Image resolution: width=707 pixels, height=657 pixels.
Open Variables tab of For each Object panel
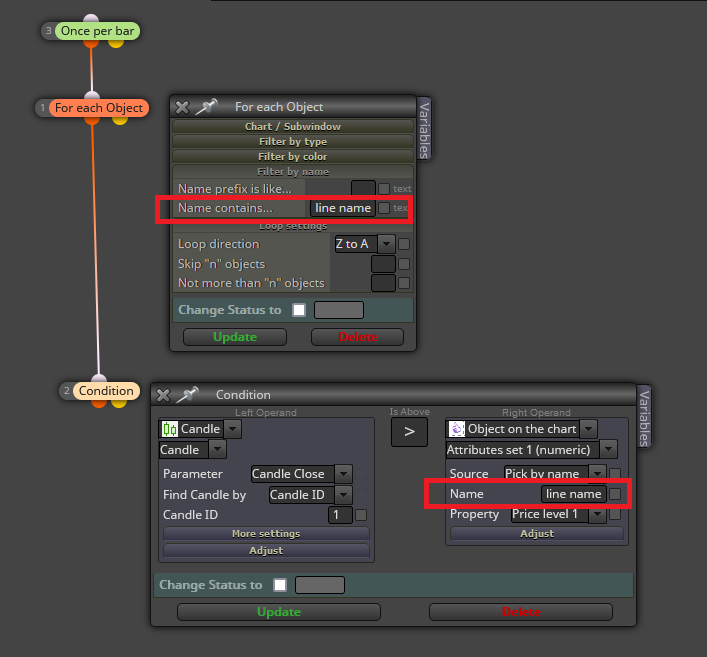pyautogui.click(x=424, y=129)
